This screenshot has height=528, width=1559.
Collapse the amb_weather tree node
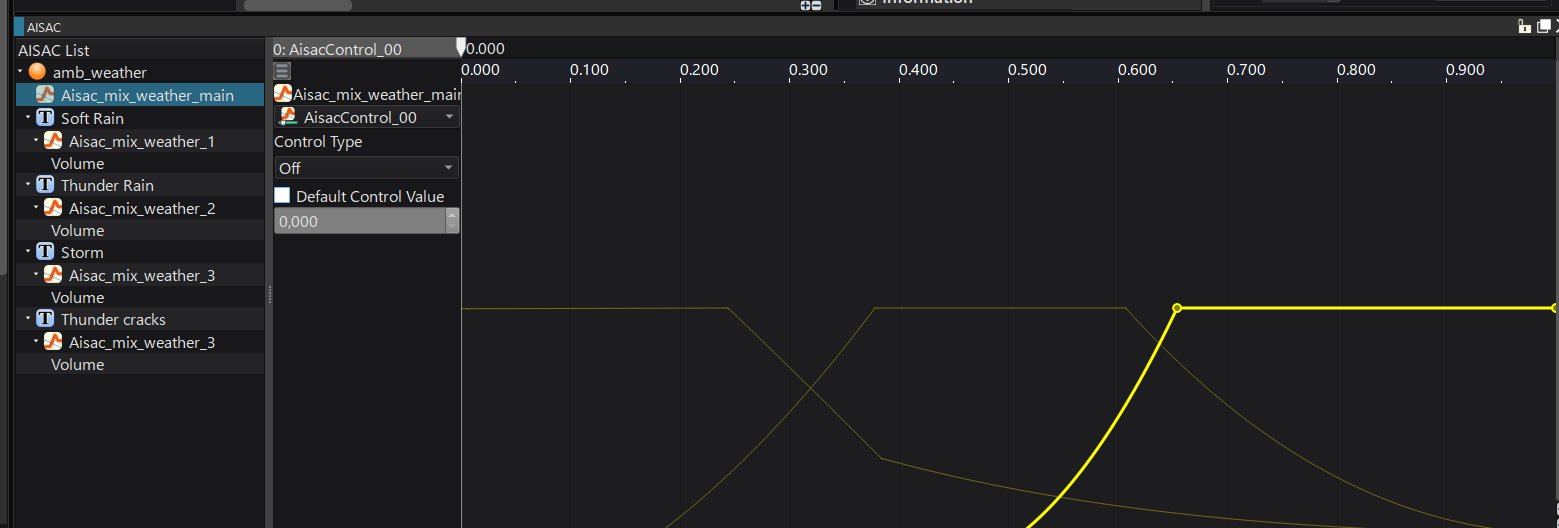click(x=20, y=72)
